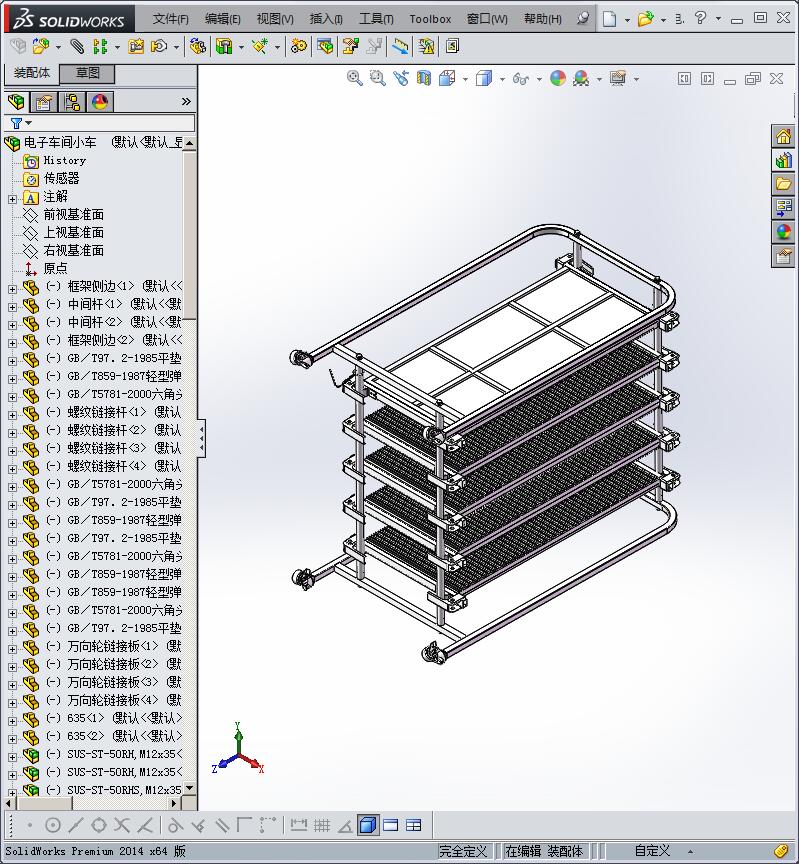Click the Reference Geometry icon
Image resolution: width=799 pixels, height=864 pixels.
(x=260, y=47)
